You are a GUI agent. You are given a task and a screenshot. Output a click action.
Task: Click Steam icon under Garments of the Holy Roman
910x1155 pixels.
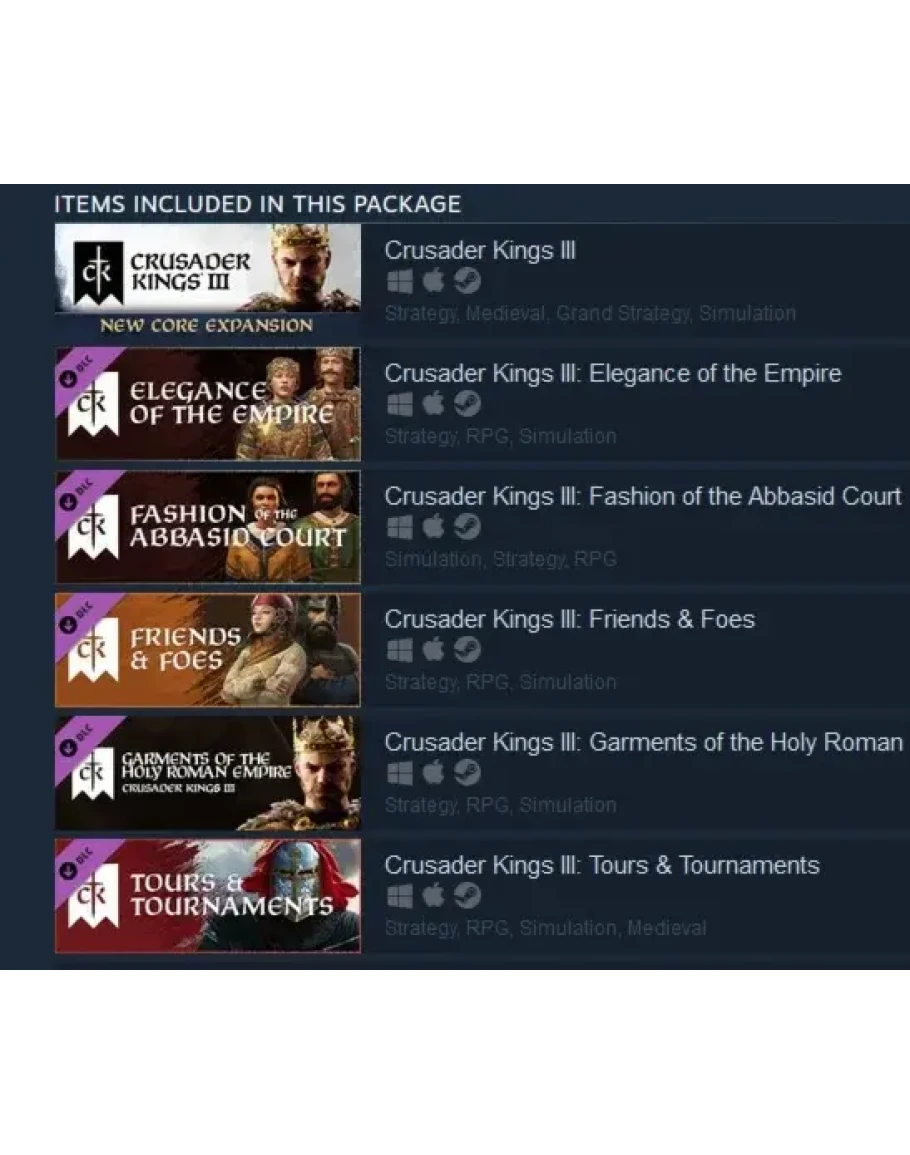pyautogui.click(x=467, y=772)
